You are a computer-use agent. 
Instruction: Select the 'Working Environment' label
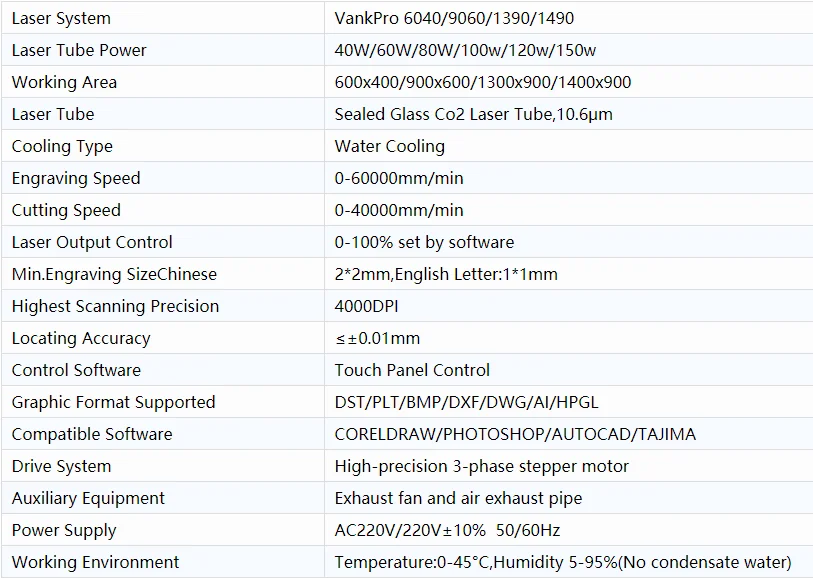point(95,562)
